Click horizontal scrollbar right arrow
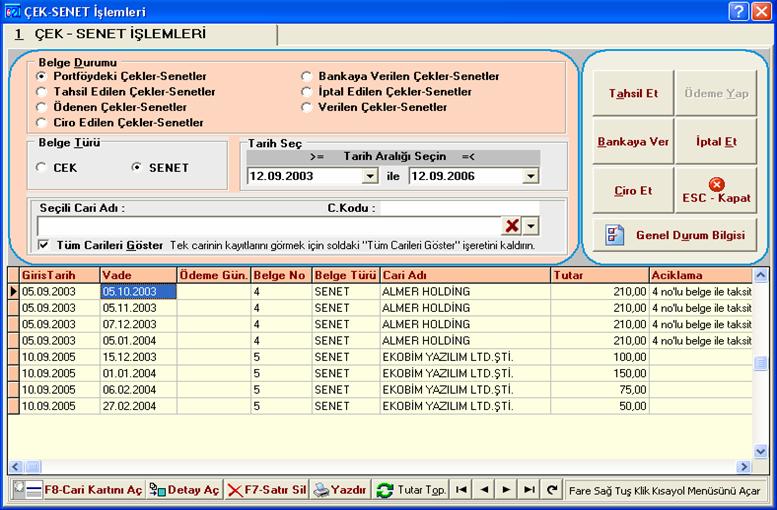Viewport: 777px width, 510px height. click(743, 466)
